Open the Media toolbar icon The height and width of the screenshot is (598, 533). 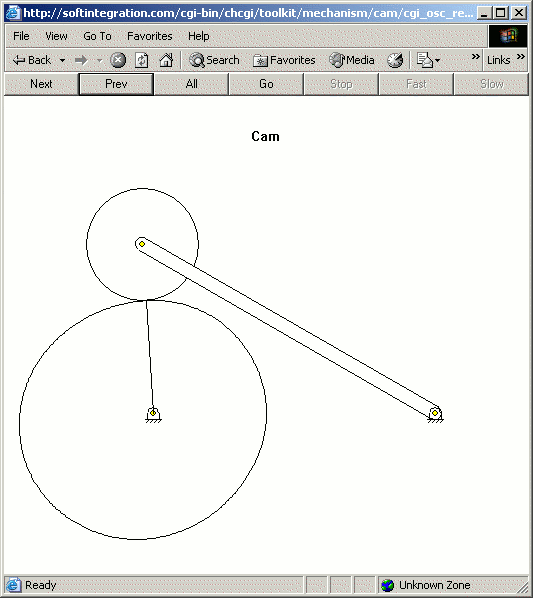337,60
